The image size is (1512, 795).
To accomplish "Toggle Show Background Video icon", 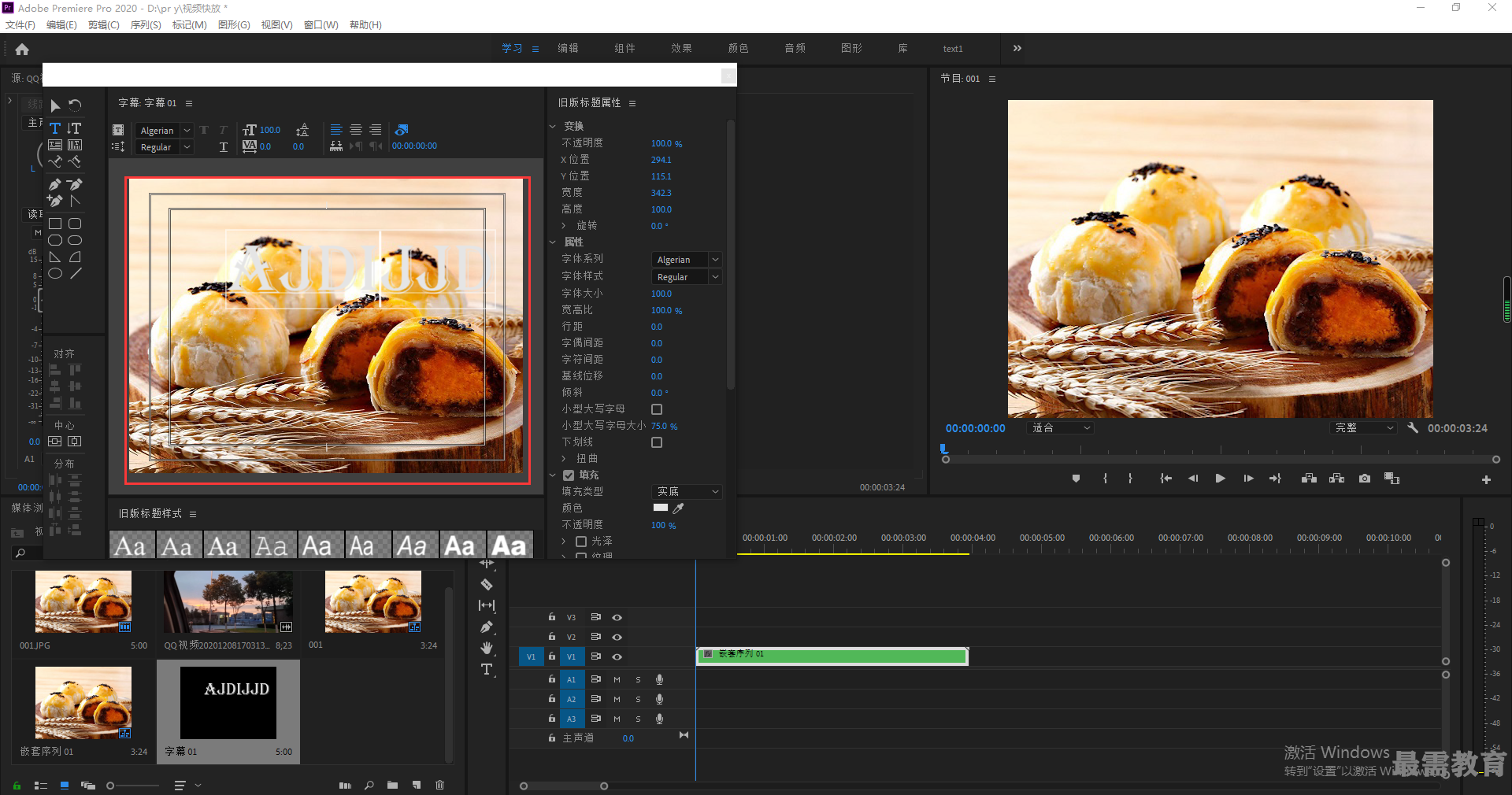I will [x=402, y=130].
